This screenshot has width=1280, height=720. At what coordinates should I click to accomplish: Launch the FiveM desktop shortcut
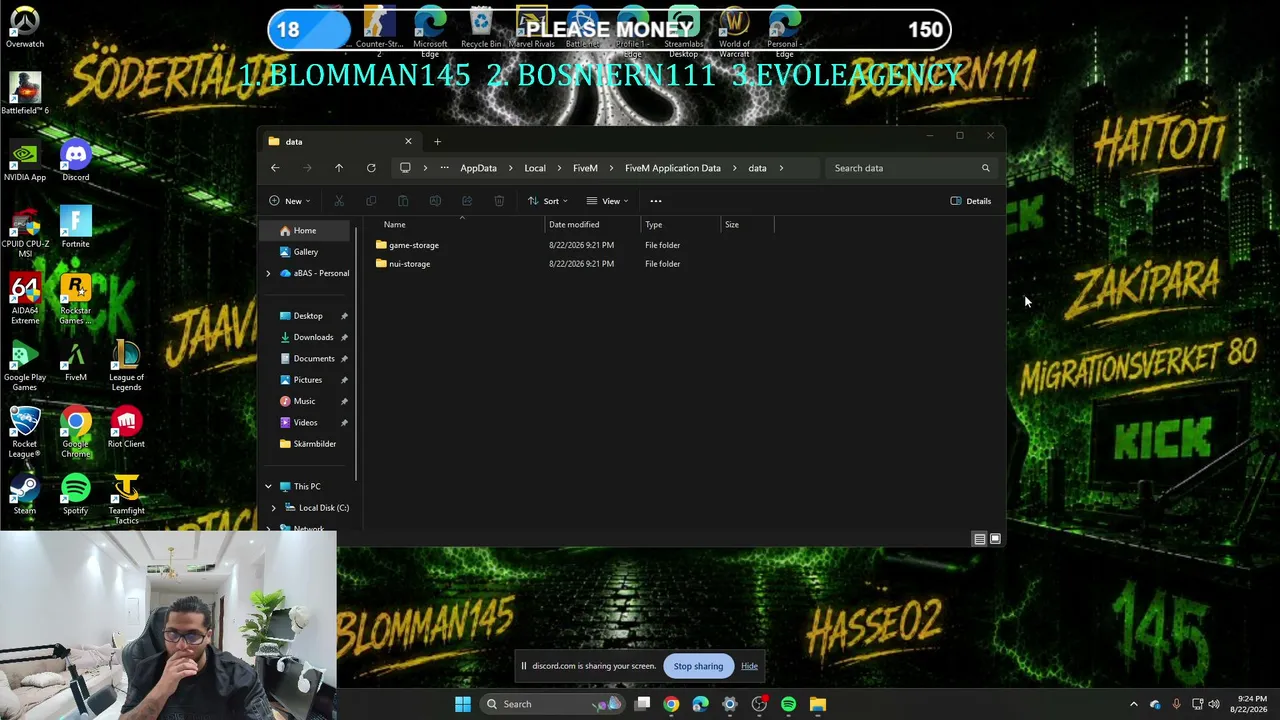(x=75, y=361)
